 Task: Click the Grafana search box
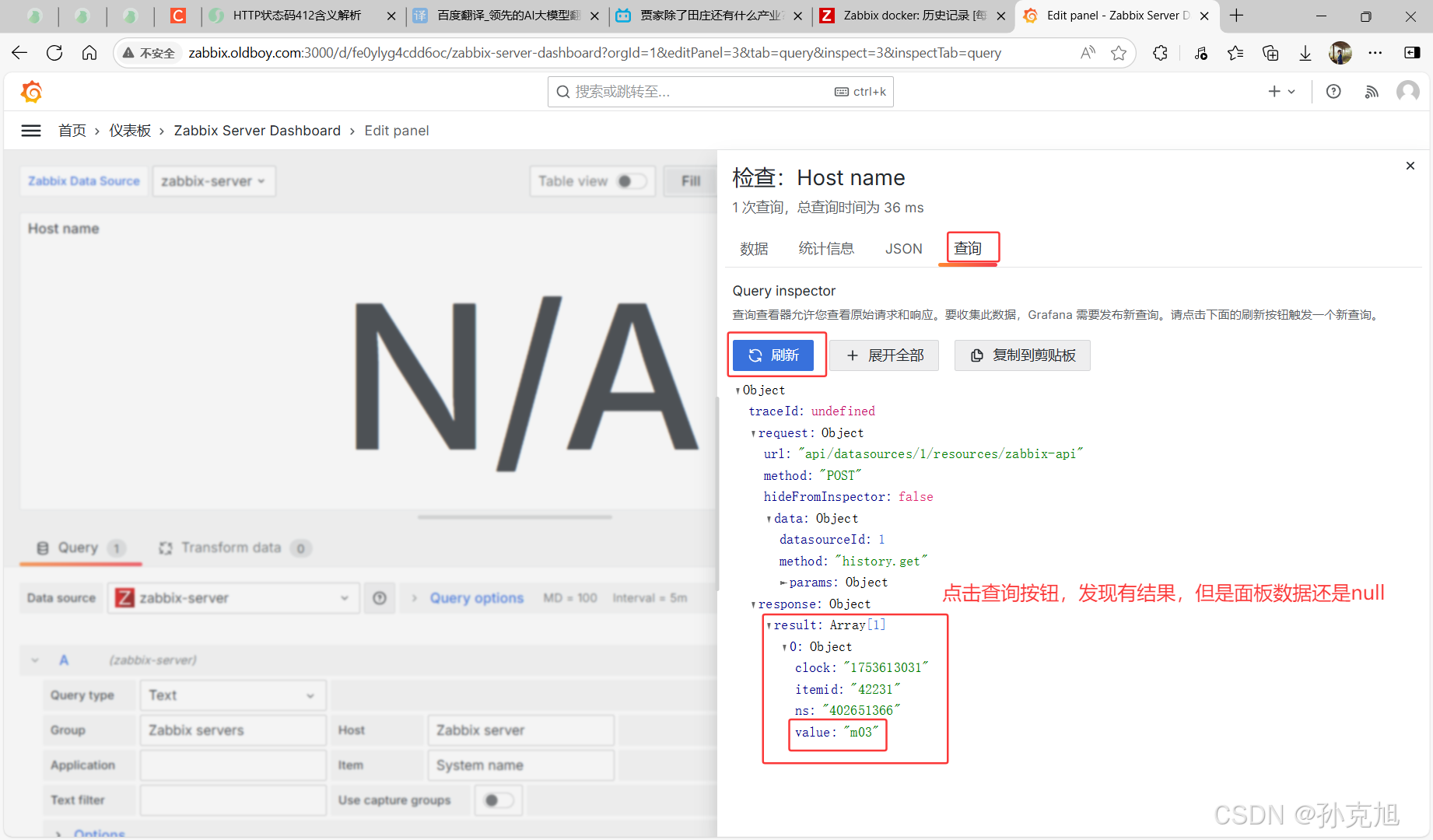pos(720,92)
